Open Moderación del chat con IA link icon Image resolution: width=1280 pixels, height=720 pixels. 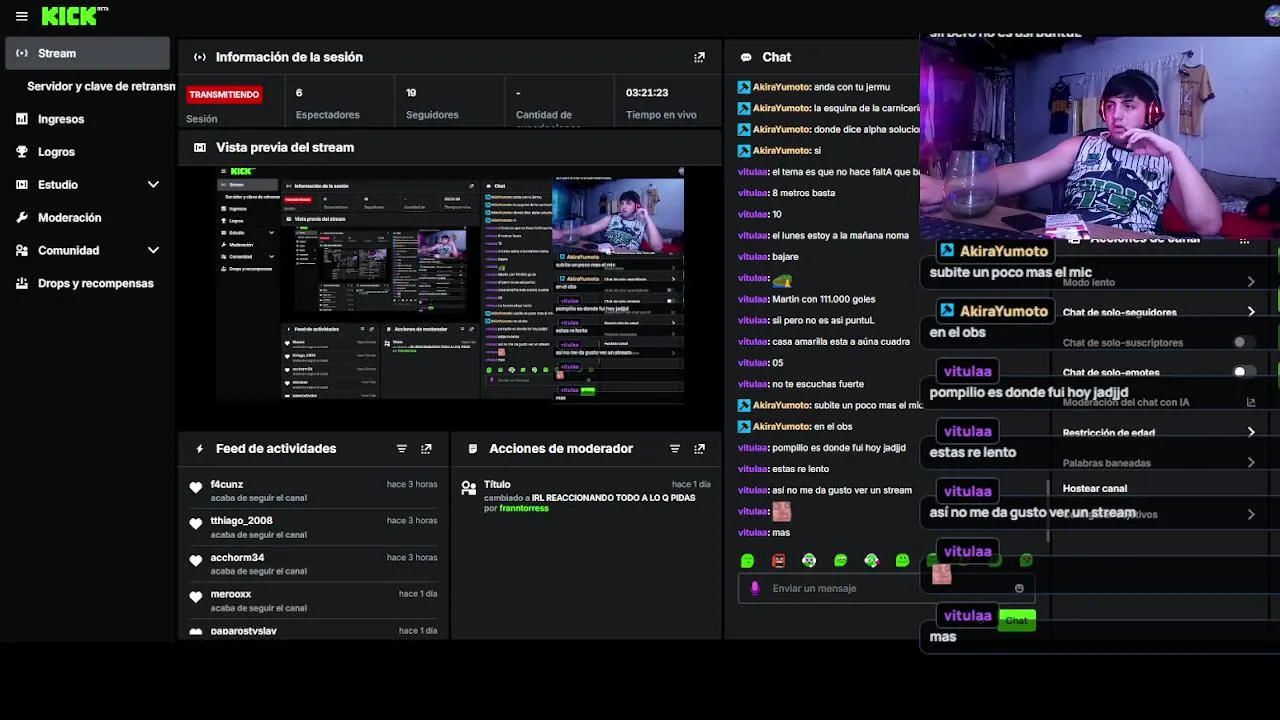click(1251, 402)
